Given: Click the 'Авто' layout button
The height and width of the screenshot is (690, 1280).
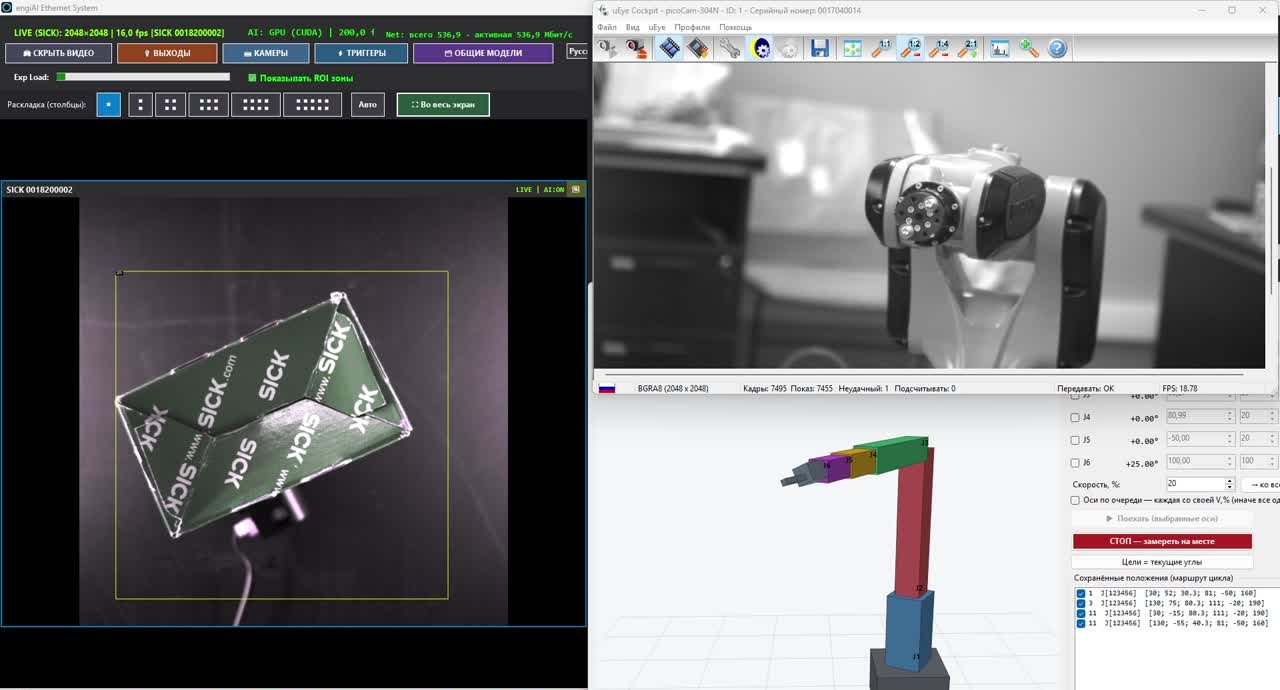Looking at the screenshot, I should pos(367,104).
